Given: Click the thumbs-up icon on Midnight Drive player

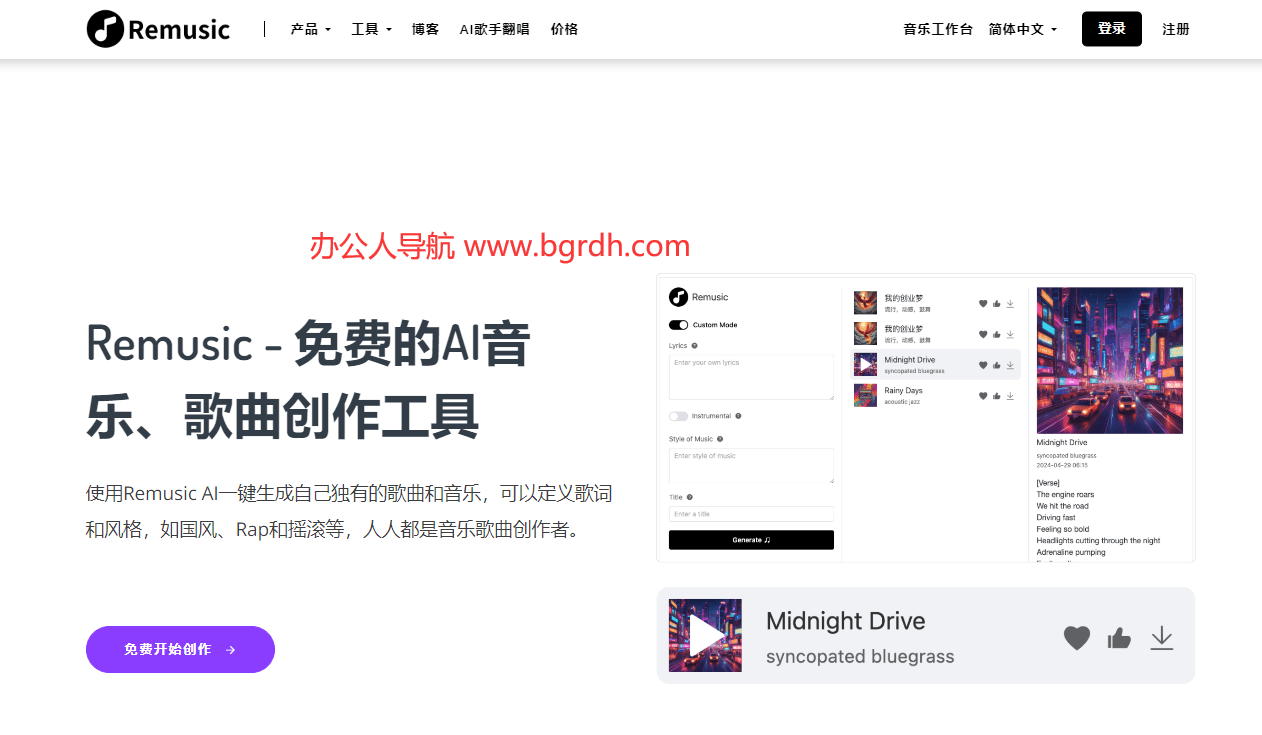Looking at the screenshot, I should click(x=1119, y=637).
